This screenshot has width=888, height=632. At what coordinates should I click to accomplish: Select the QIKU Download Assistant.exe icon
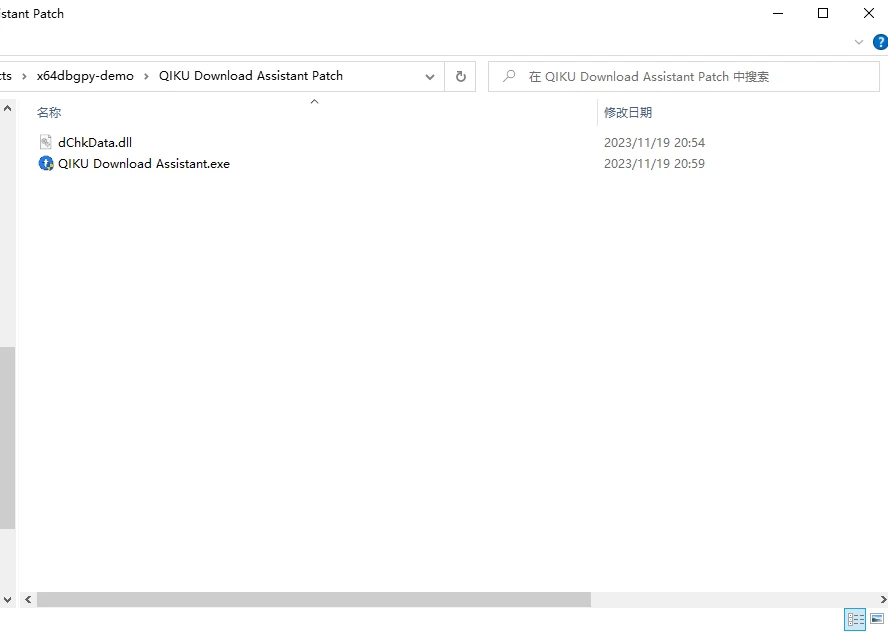(x=46, y=164)
